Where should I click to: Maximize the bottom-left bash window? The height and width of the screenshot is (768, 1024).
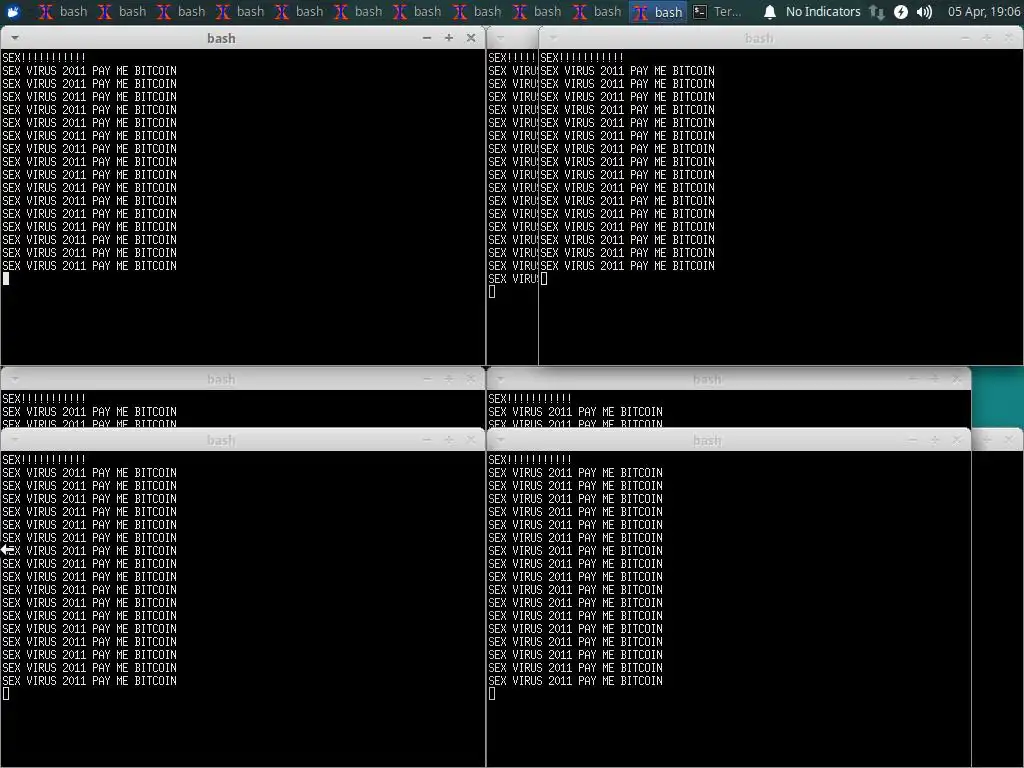pos(449,440)
